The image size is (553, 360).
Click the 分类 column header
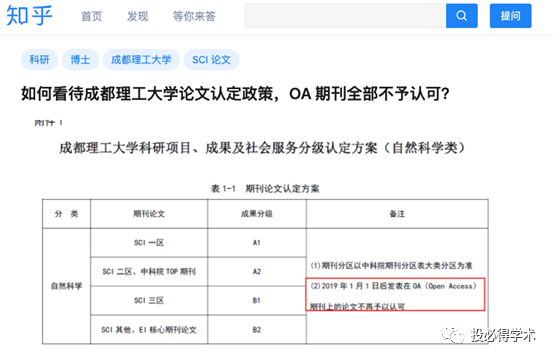point(66,214)
